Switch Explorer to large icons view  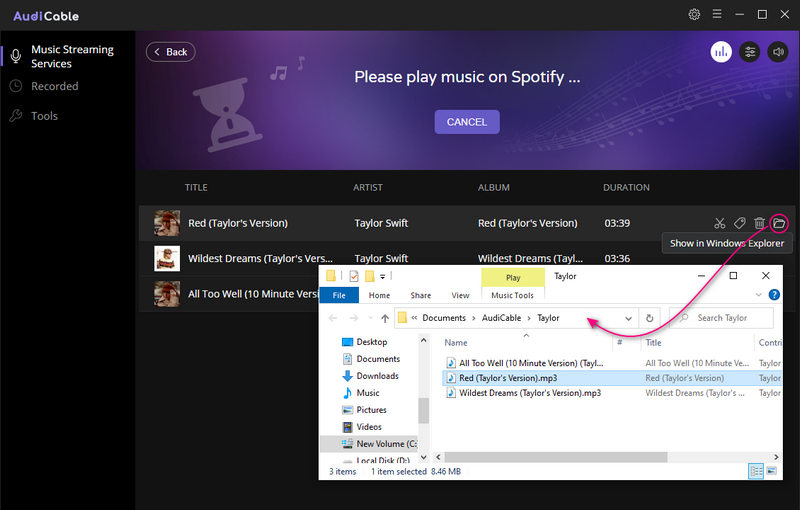(x=772, y=471)
